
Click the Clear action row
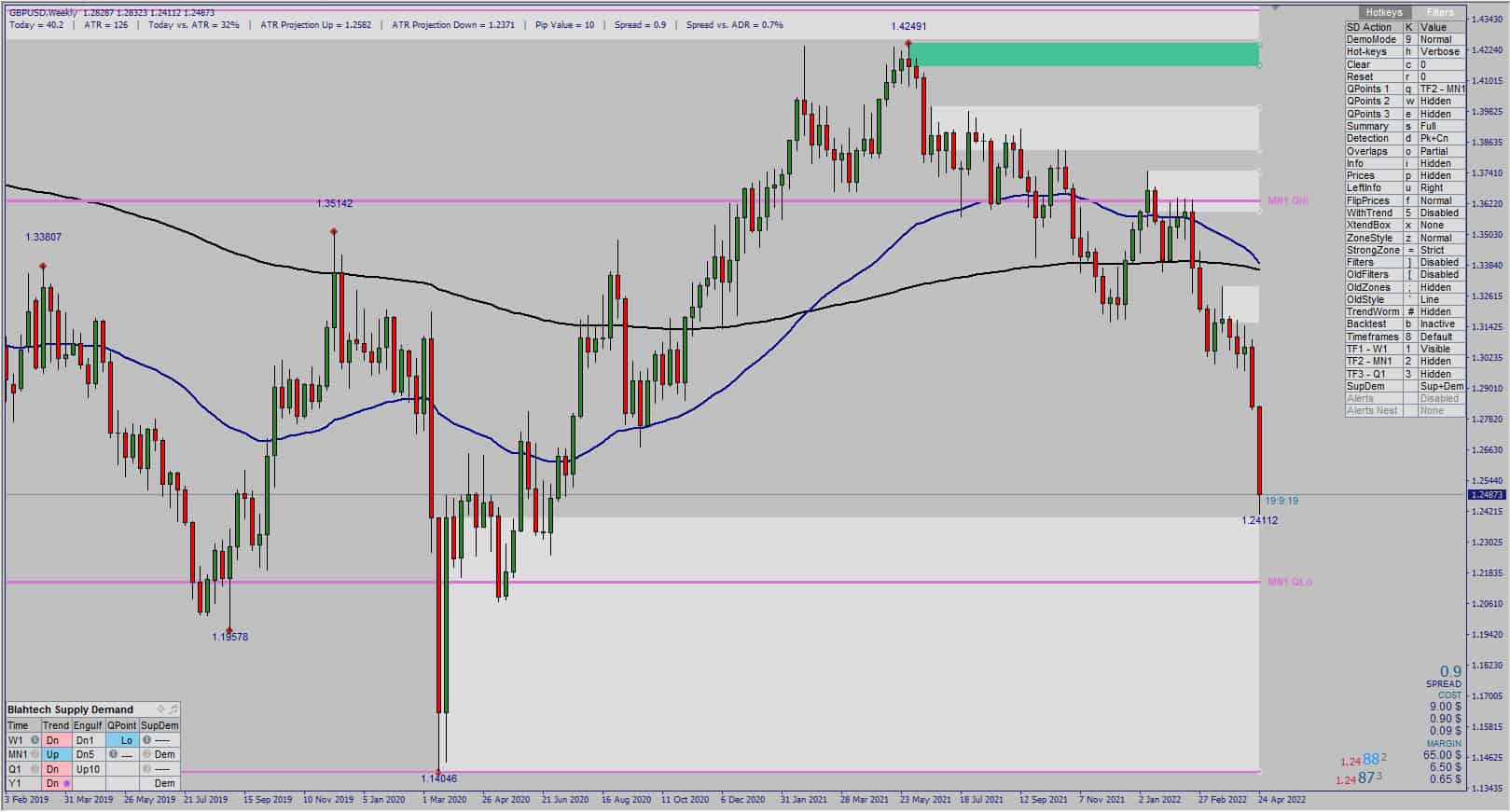click(1405, 64)
